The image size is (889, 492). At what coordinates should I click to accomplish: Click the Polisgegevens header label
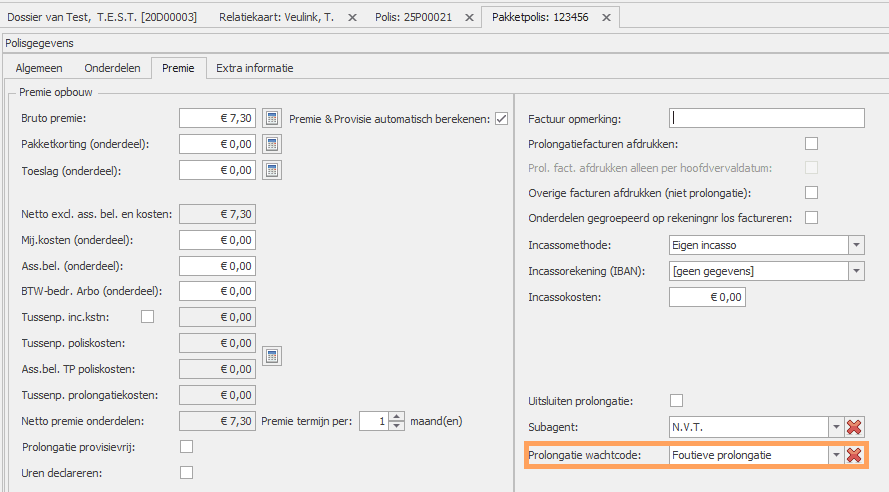pyautogui.click(x=40, y=43)
